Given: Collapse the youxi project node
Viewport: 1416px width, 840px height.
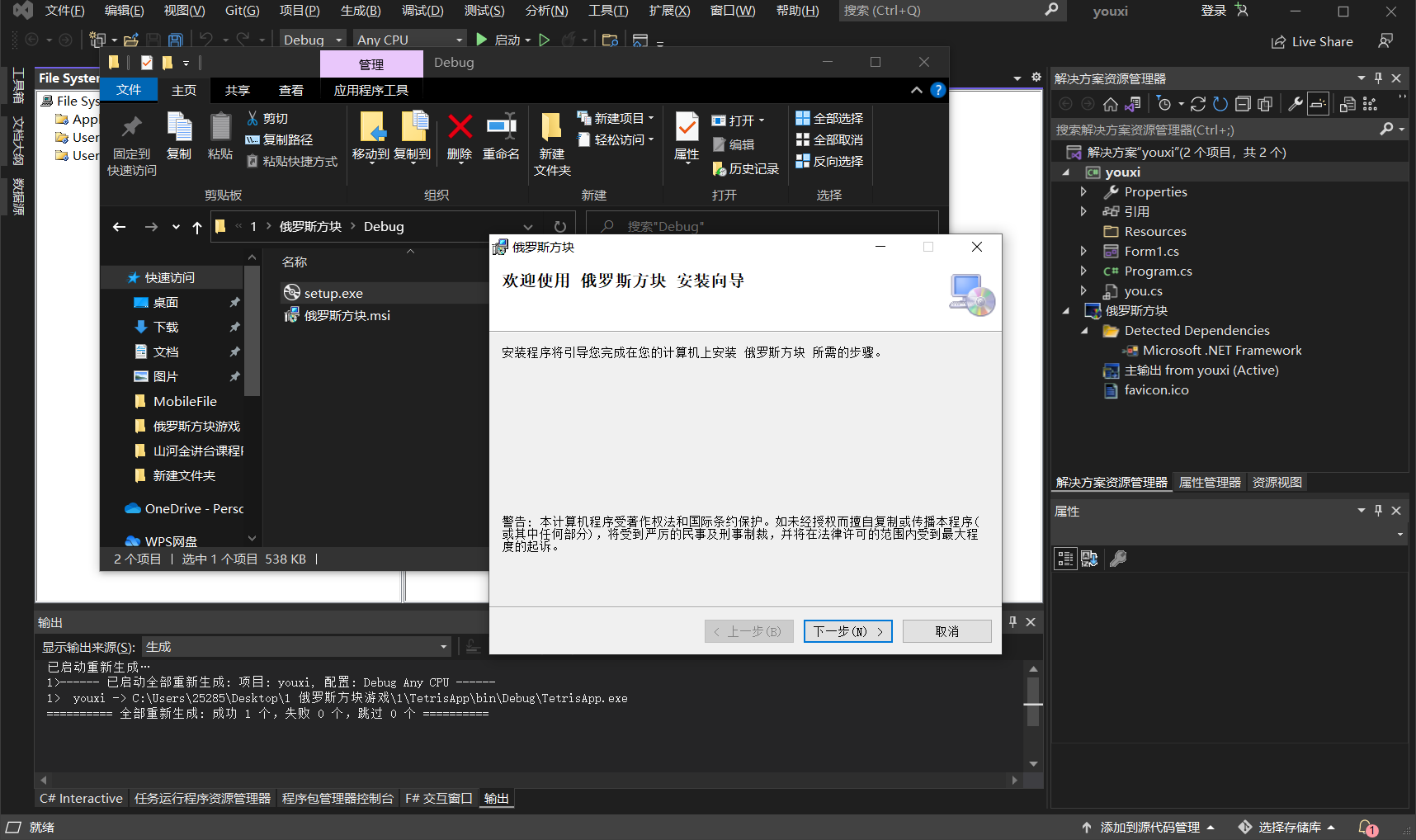Looking at the screenshot, I should [x=1065, y=172].
